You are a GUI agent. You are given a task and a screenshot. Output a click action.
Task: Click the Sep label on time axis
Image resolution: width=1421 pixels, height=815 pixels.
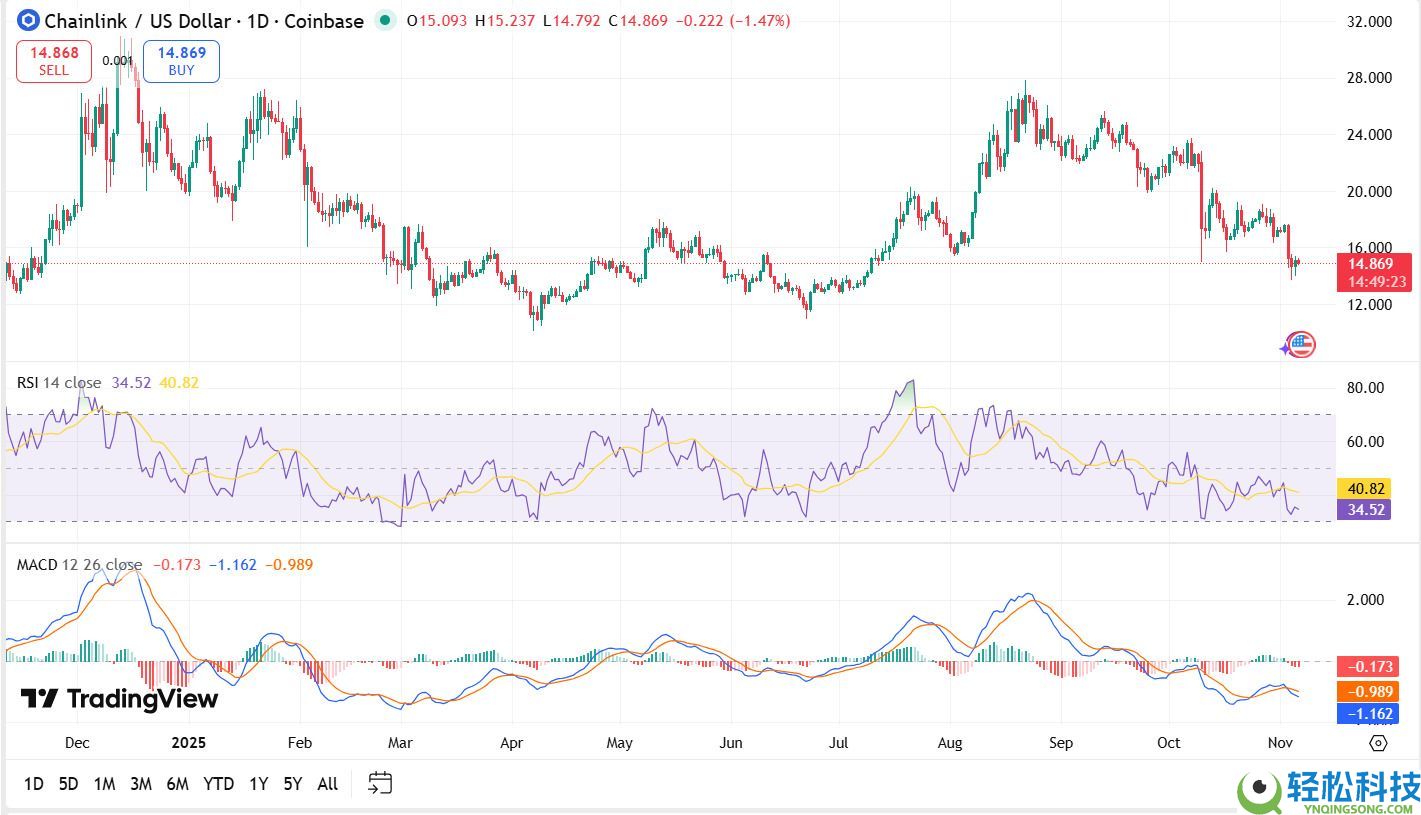(1060, 743)
